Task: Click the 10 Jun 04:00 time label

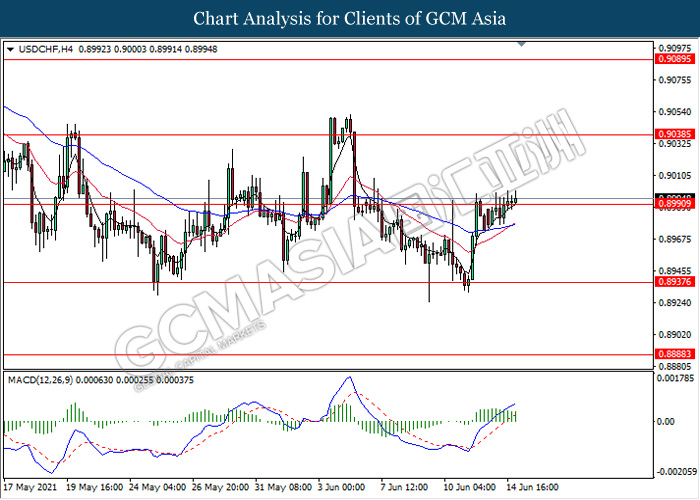Action: [x=469, y=487]
